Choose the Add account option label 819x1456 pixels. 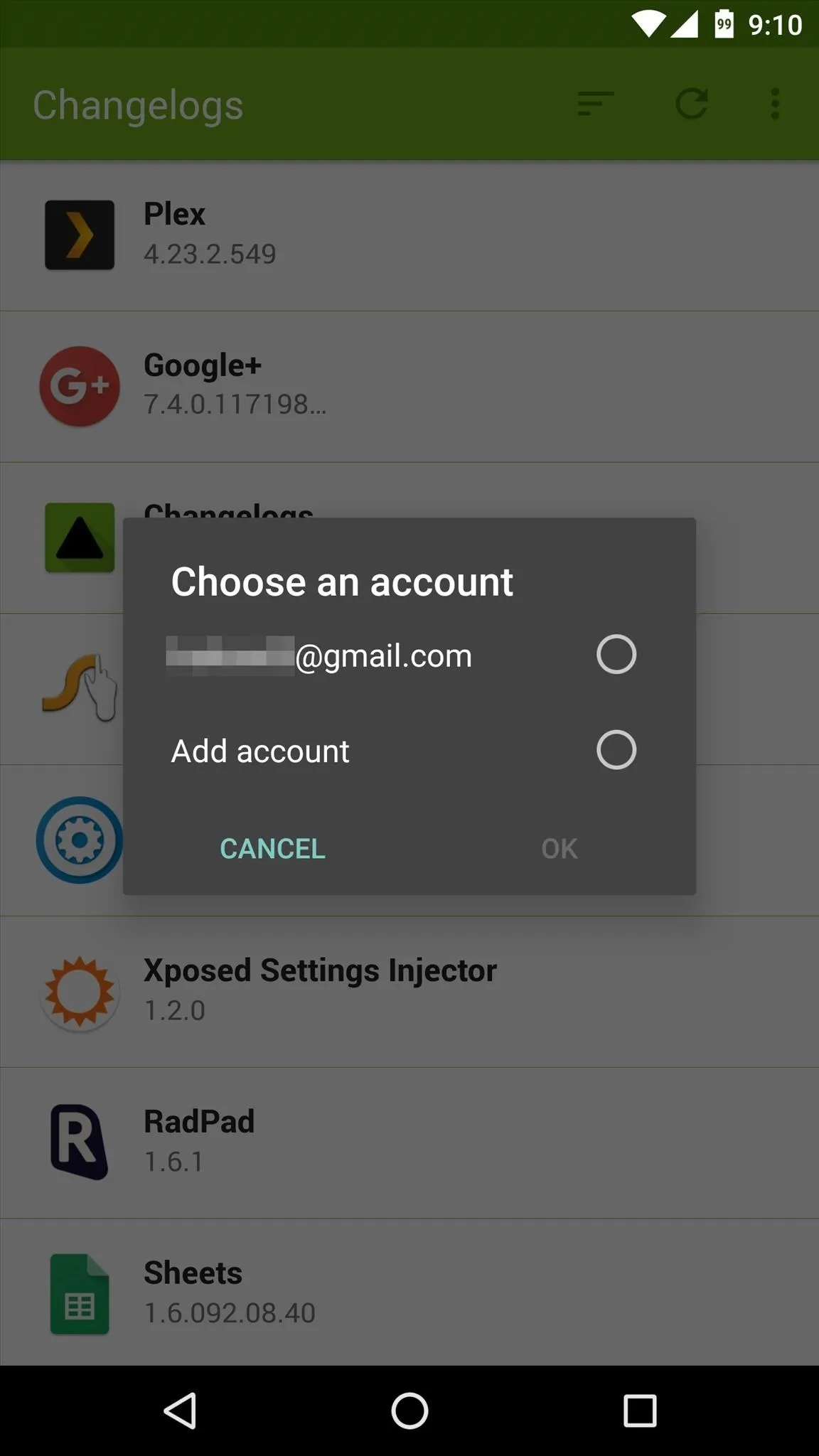pos(260,751)
